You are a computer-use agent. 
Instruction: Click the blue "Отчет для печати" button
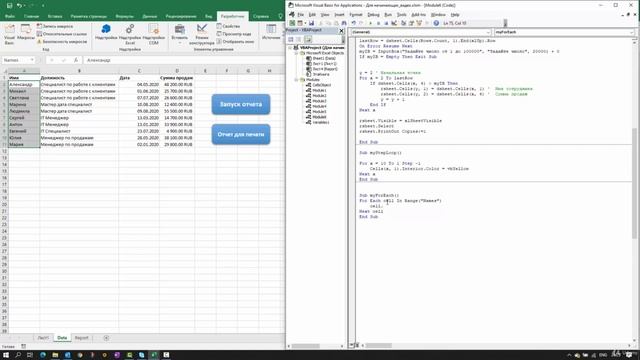point(241,134)
